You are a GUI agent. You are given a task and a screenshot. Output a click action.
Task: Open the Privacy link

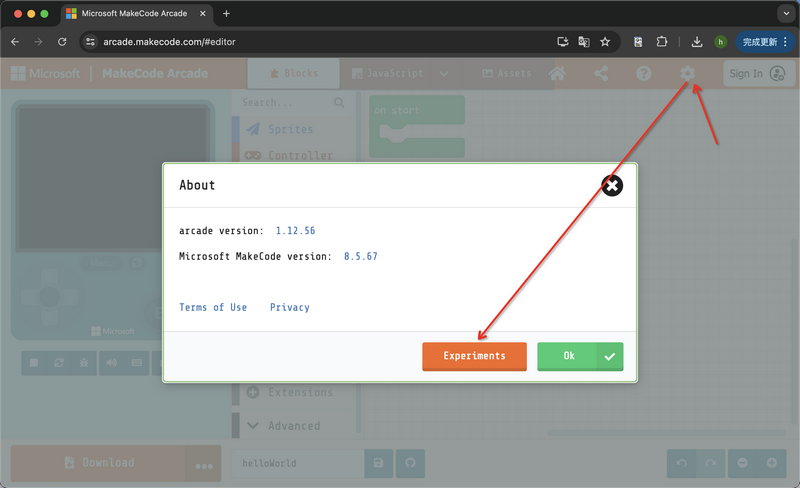tap(290, 308)
